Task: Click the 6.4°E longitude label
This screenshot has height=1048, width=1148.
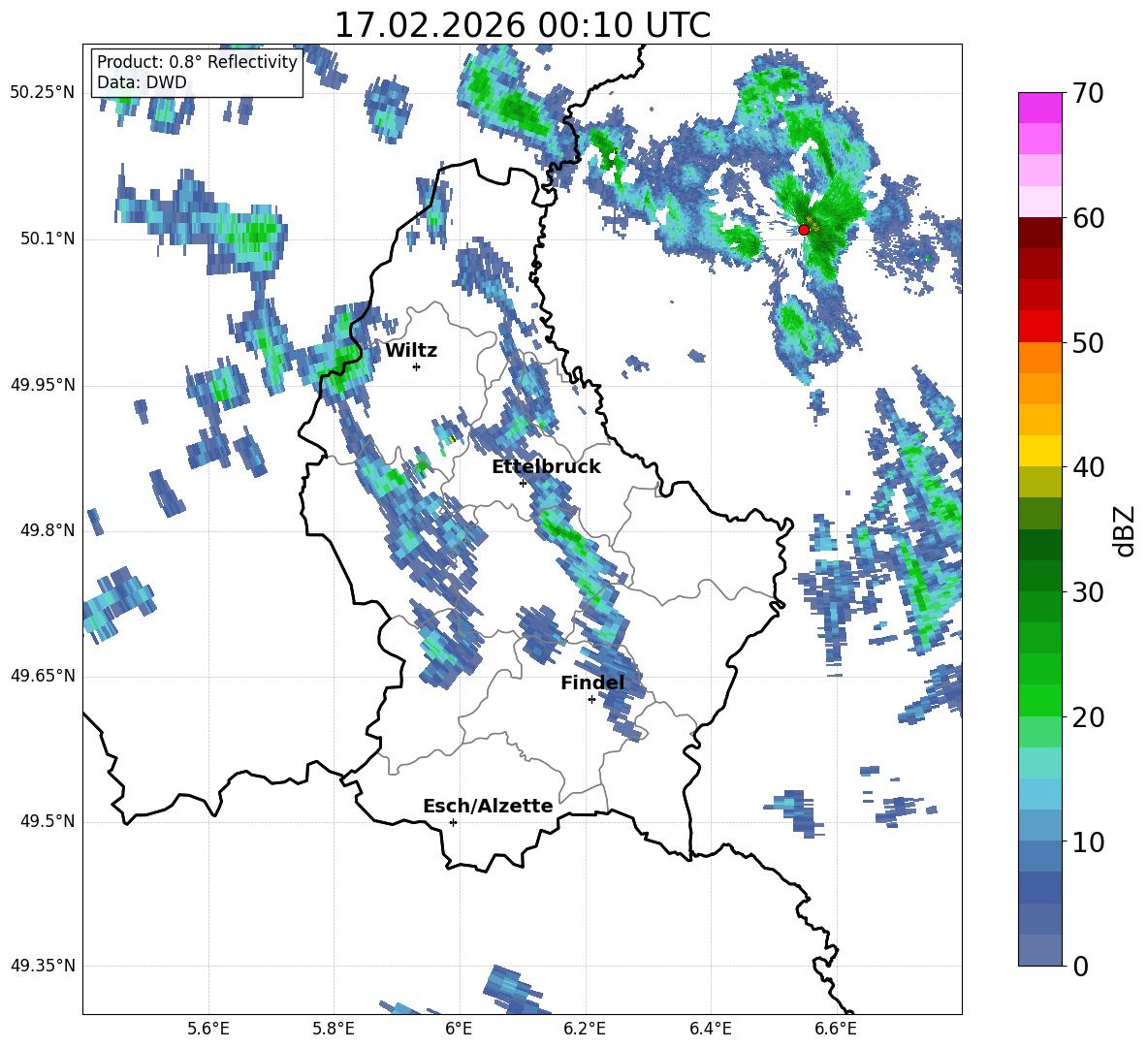Action: click(x=710, y=1029)
